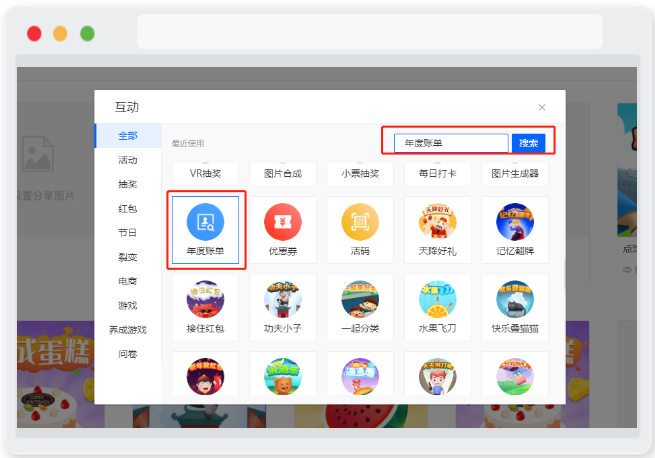Open the 抽奖 category
This screenshot has height=458, width=655.
tap(128, 184)
